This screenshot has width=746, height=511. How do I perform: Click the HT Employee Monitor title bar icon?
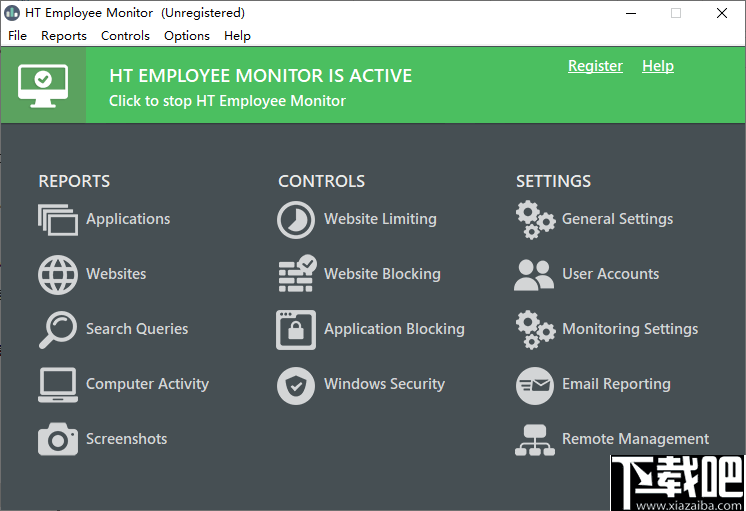tap(12, 13)
